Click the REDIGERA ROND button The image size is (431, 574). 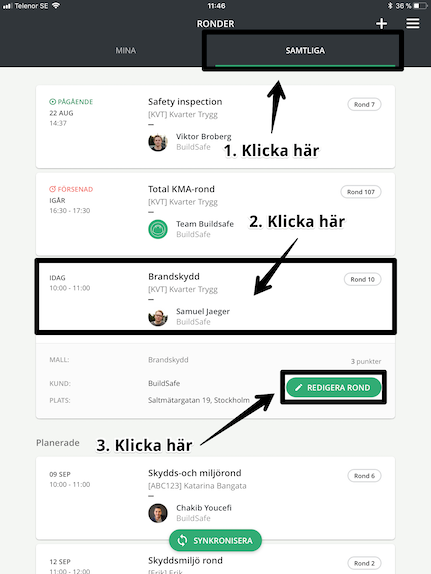pos(334,387)
